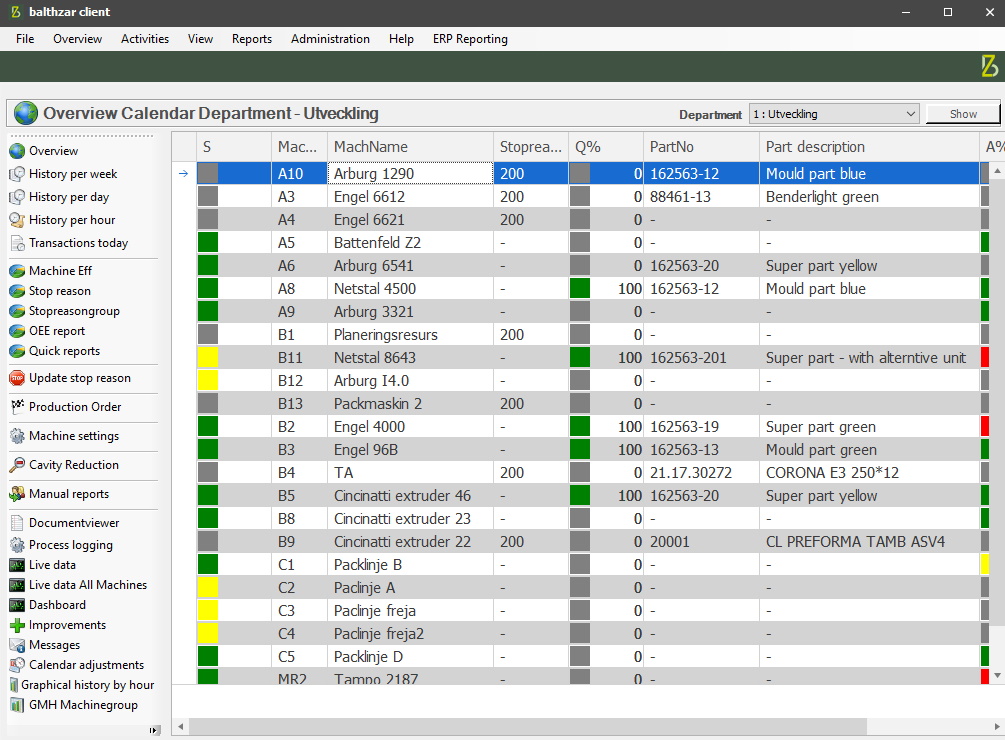Click green Q% swatch of A8 row

tap(580, 289)
